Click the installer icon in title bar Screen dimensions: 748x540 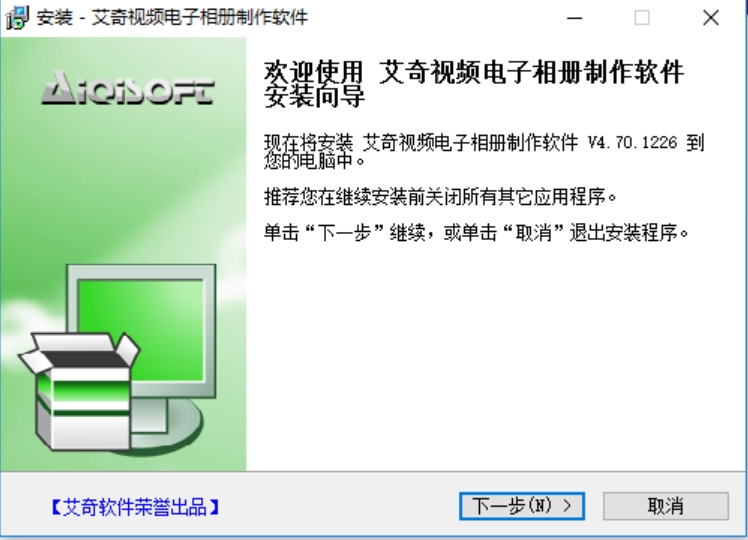[17, 18]
